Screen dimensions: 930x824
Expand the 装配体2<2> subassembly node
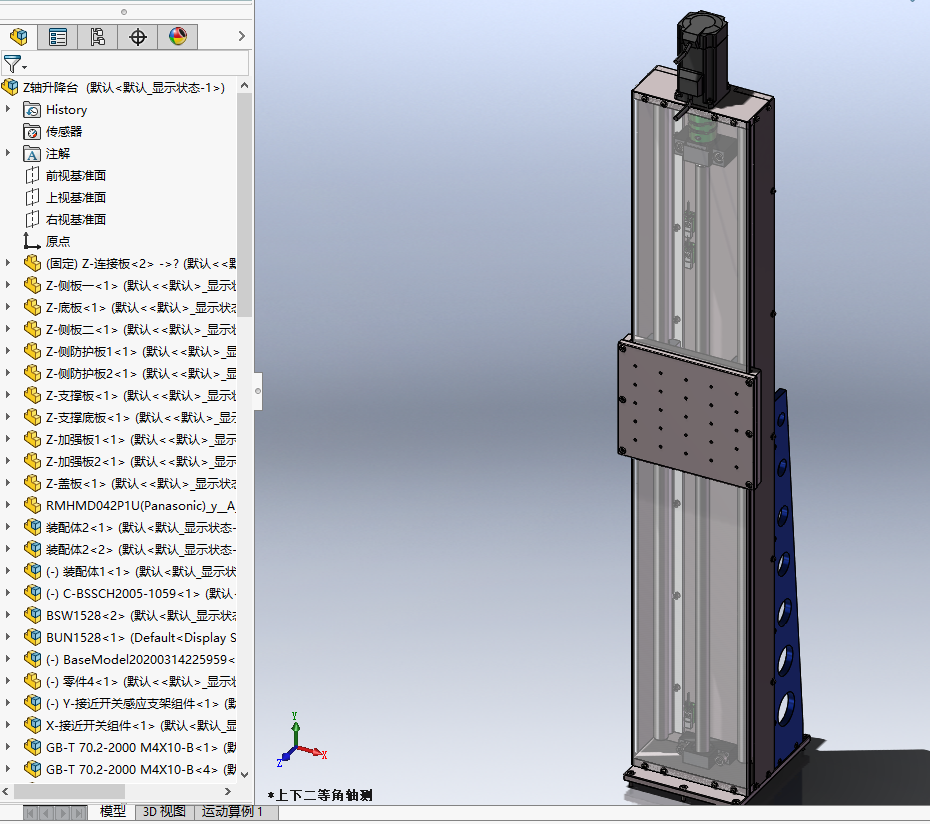(x=8, y=548)
